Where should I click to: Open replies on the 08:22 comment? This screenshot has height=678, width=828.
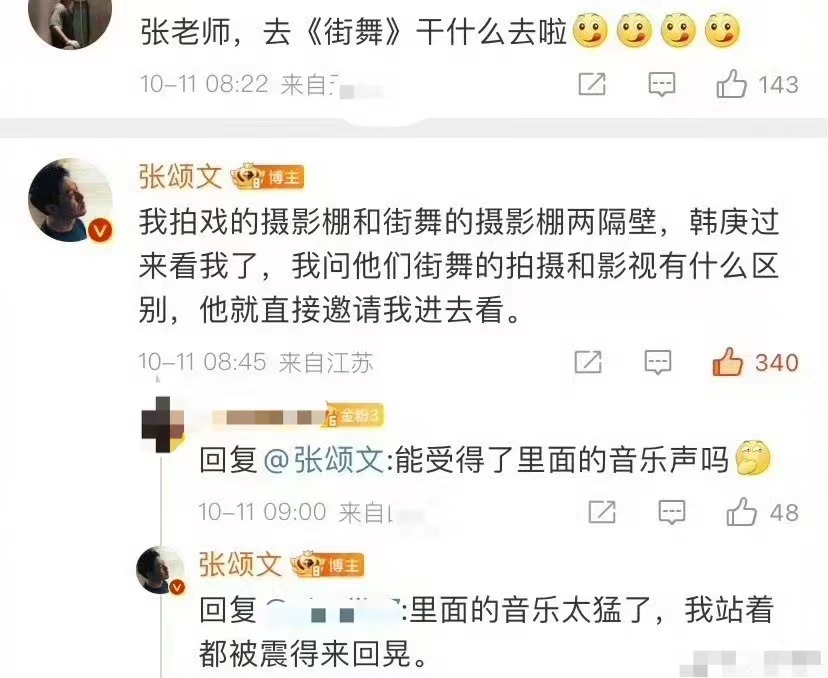click(662, 84)
